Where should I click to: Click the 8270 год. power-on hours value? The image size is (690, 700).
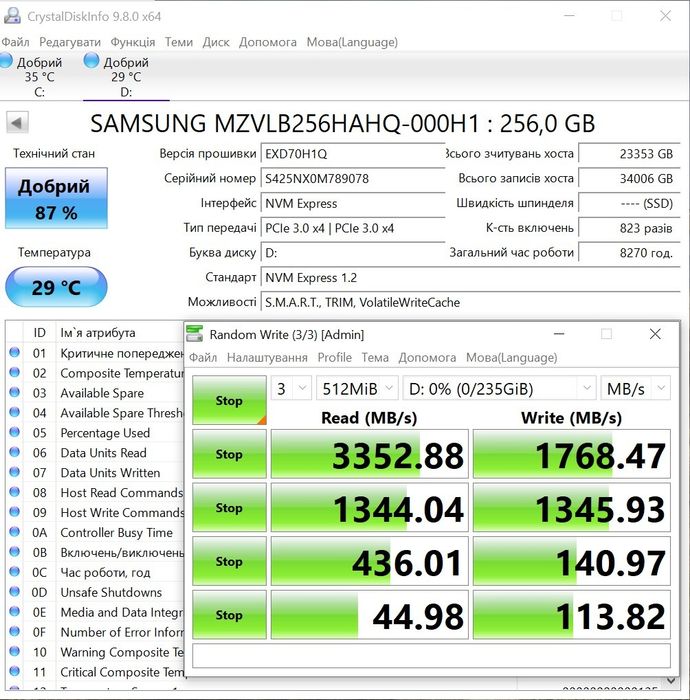tap(629, 253)
